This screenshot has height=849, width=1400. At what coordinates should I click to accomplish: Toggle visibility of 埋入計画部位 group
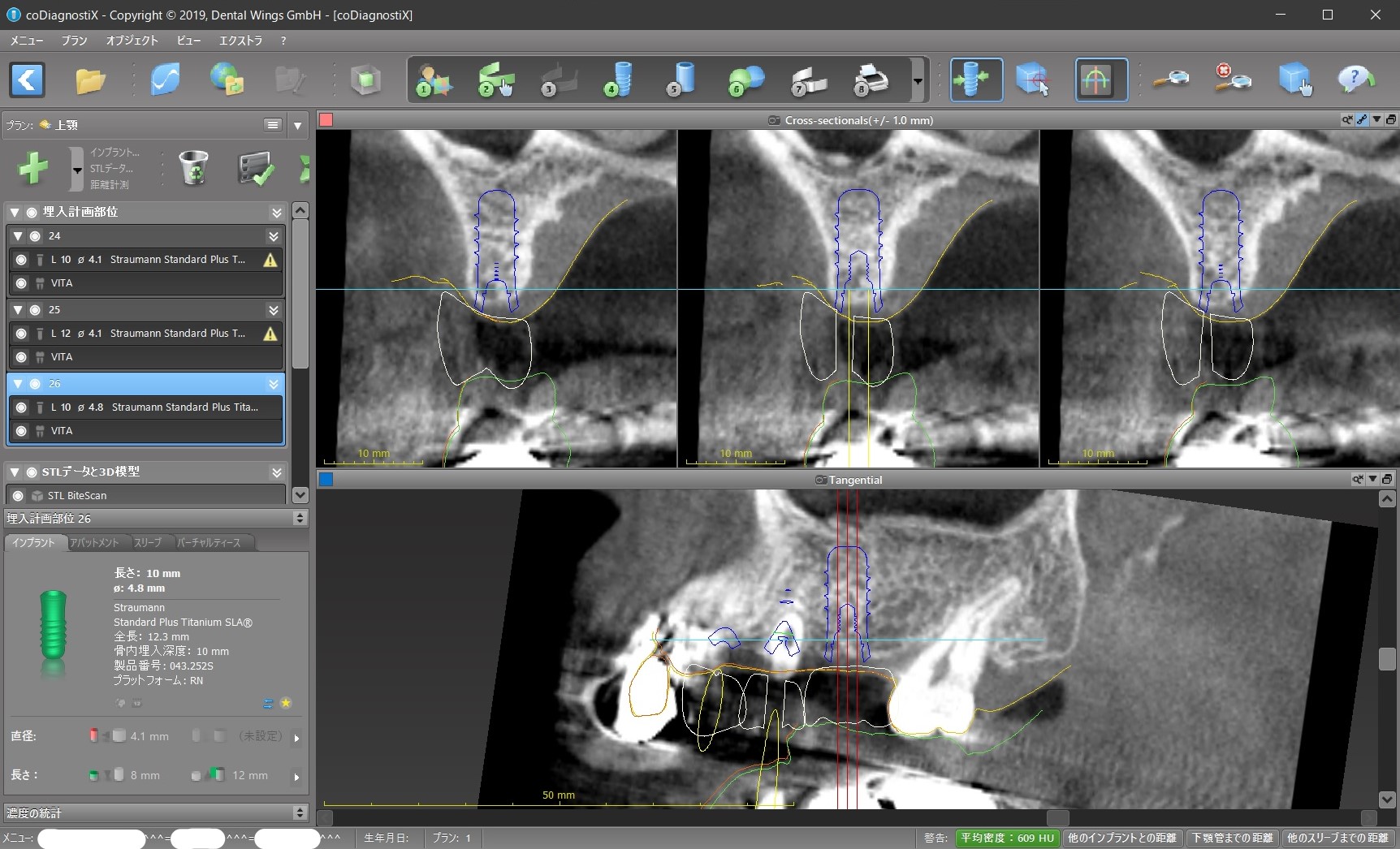pos(32,213)
